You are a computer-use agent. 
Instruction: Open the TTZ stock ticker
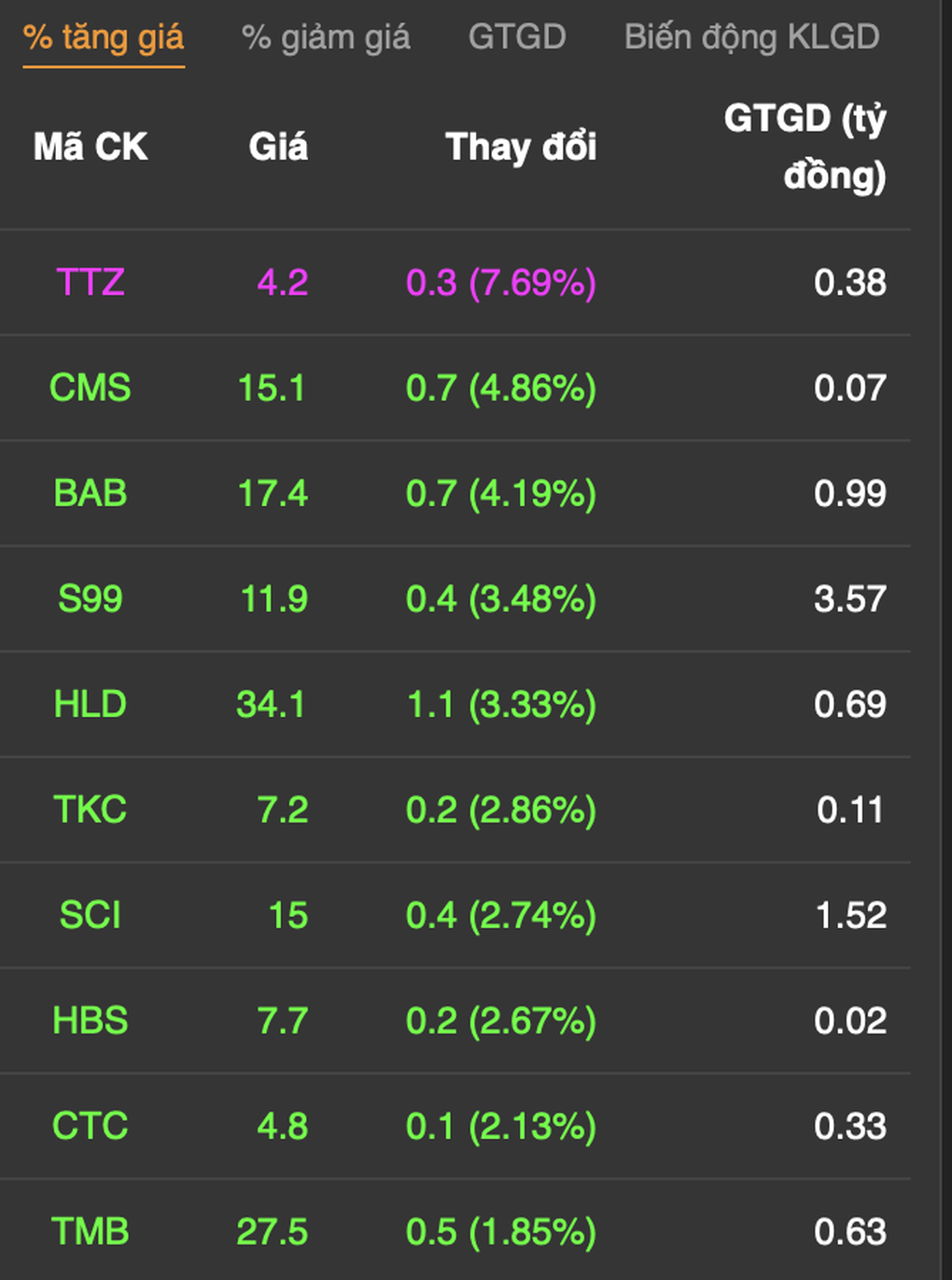91,282
